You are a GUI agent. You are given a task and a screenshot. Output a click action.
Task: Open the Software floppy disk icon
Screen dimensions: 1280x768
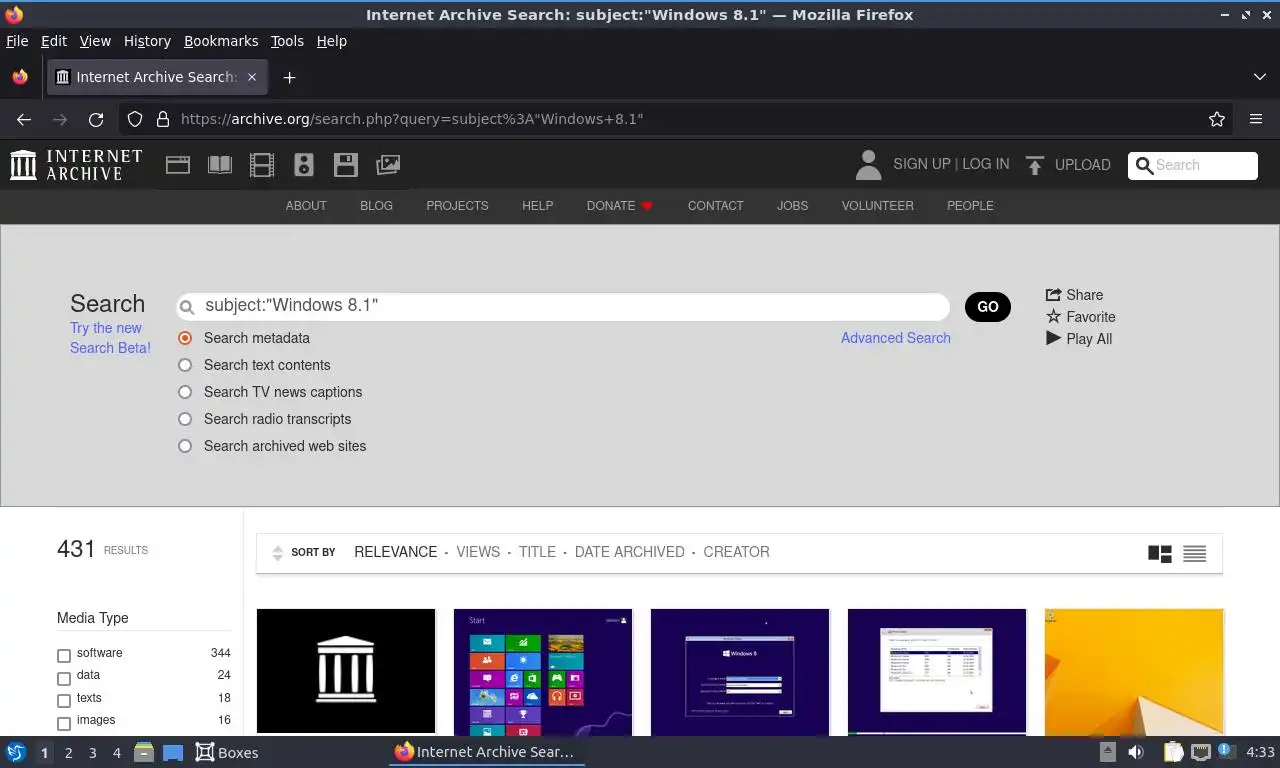[346, 165]
